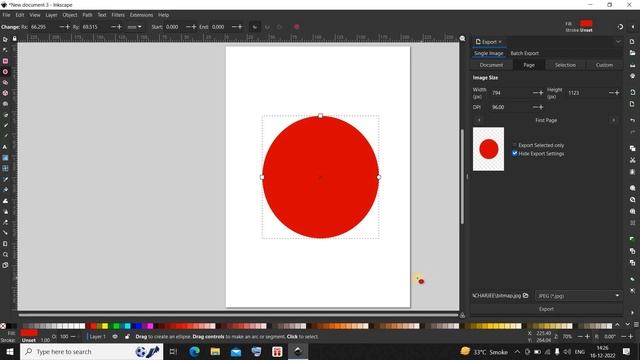Open the Layer 1 selector dropdown
640x360 pixels.
pyautogui.click(x=97, y=337)
